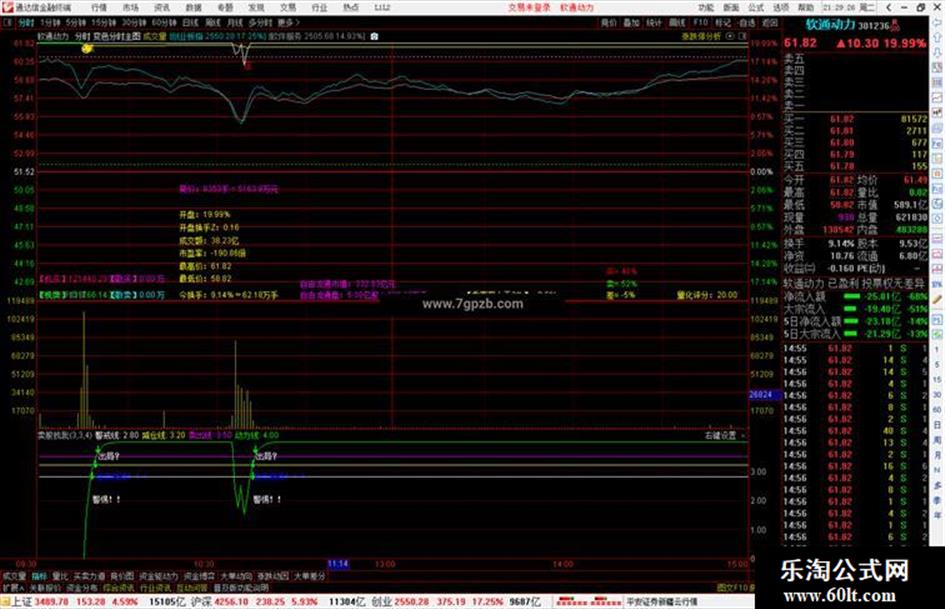
Task: Open the 功能 menu
Action: [x=706, y=8]
